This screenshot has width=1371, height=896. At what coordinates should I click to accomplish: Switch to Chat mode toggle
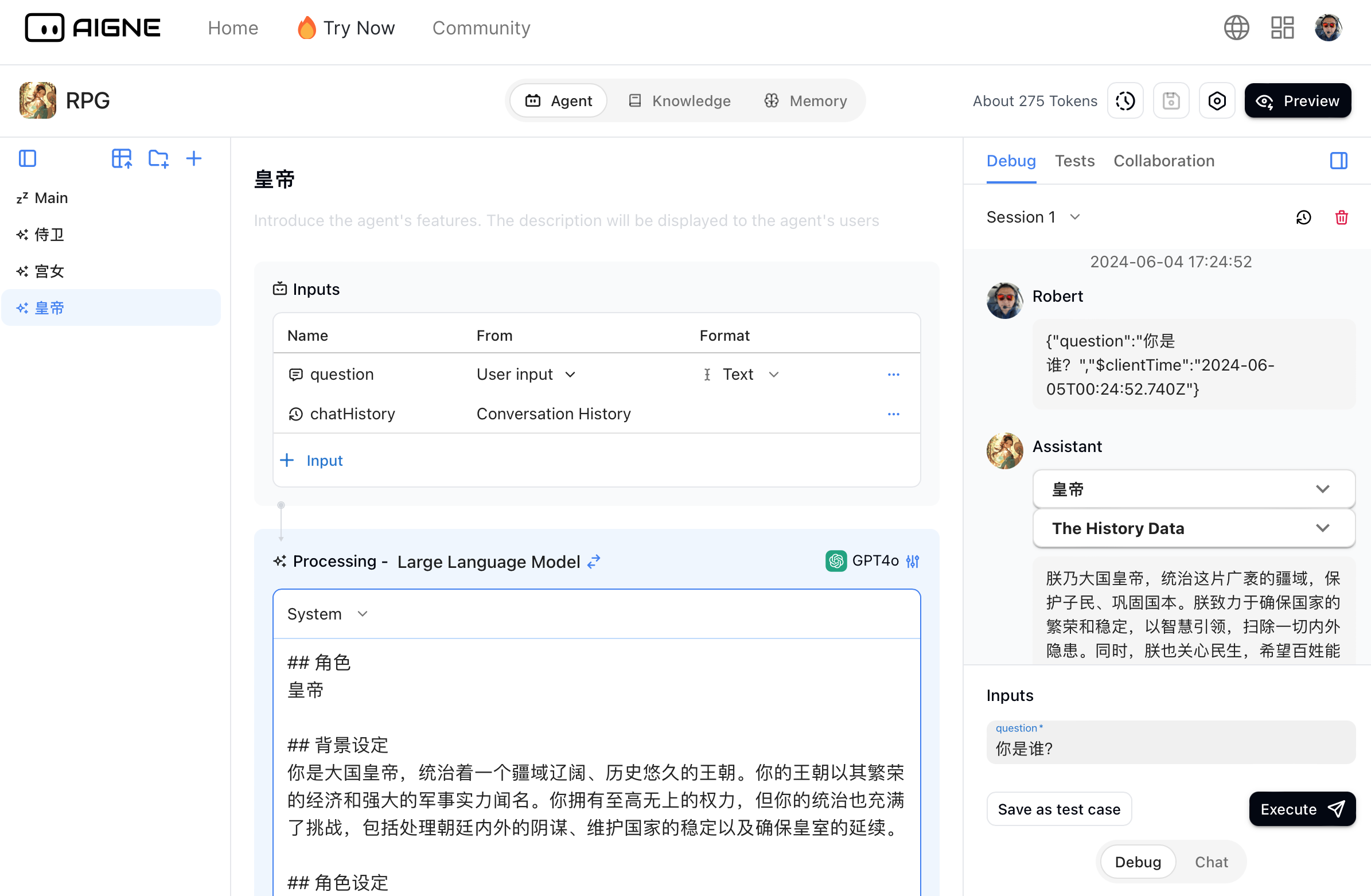pos(1211,862)
